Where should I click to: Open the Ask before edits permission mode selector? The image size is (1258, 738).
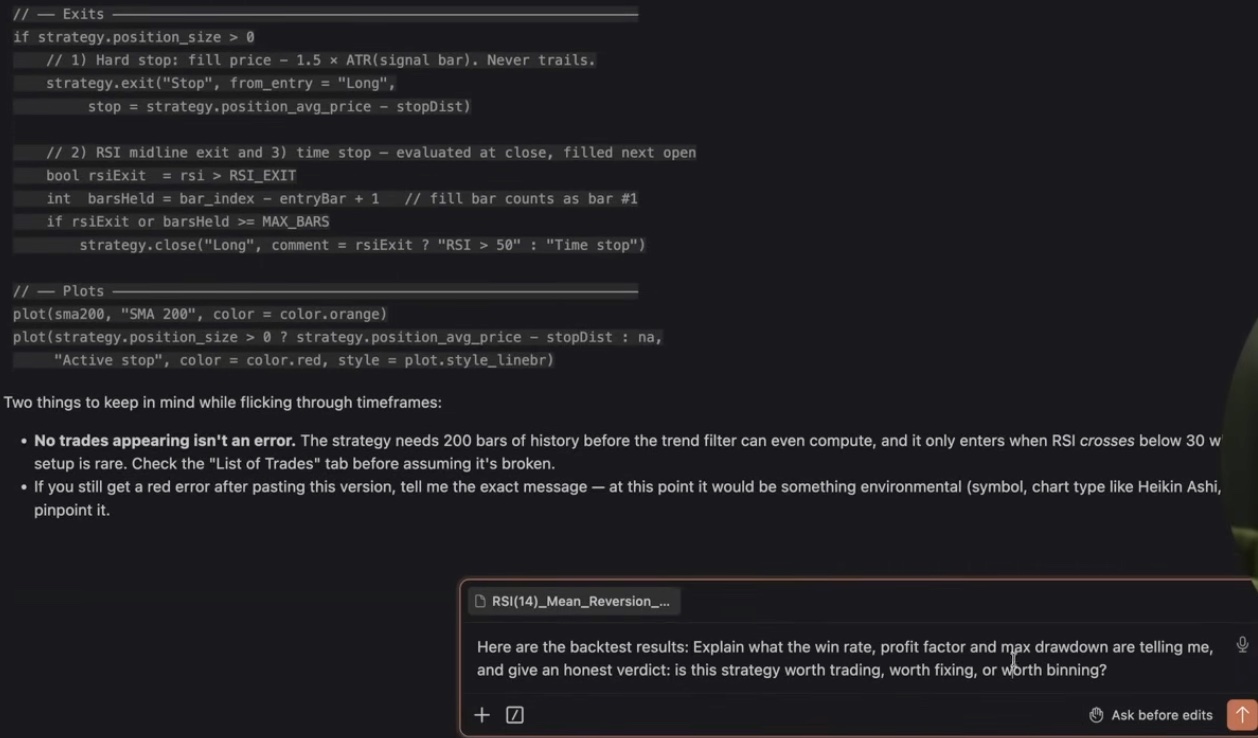[x=1150, y=715]
